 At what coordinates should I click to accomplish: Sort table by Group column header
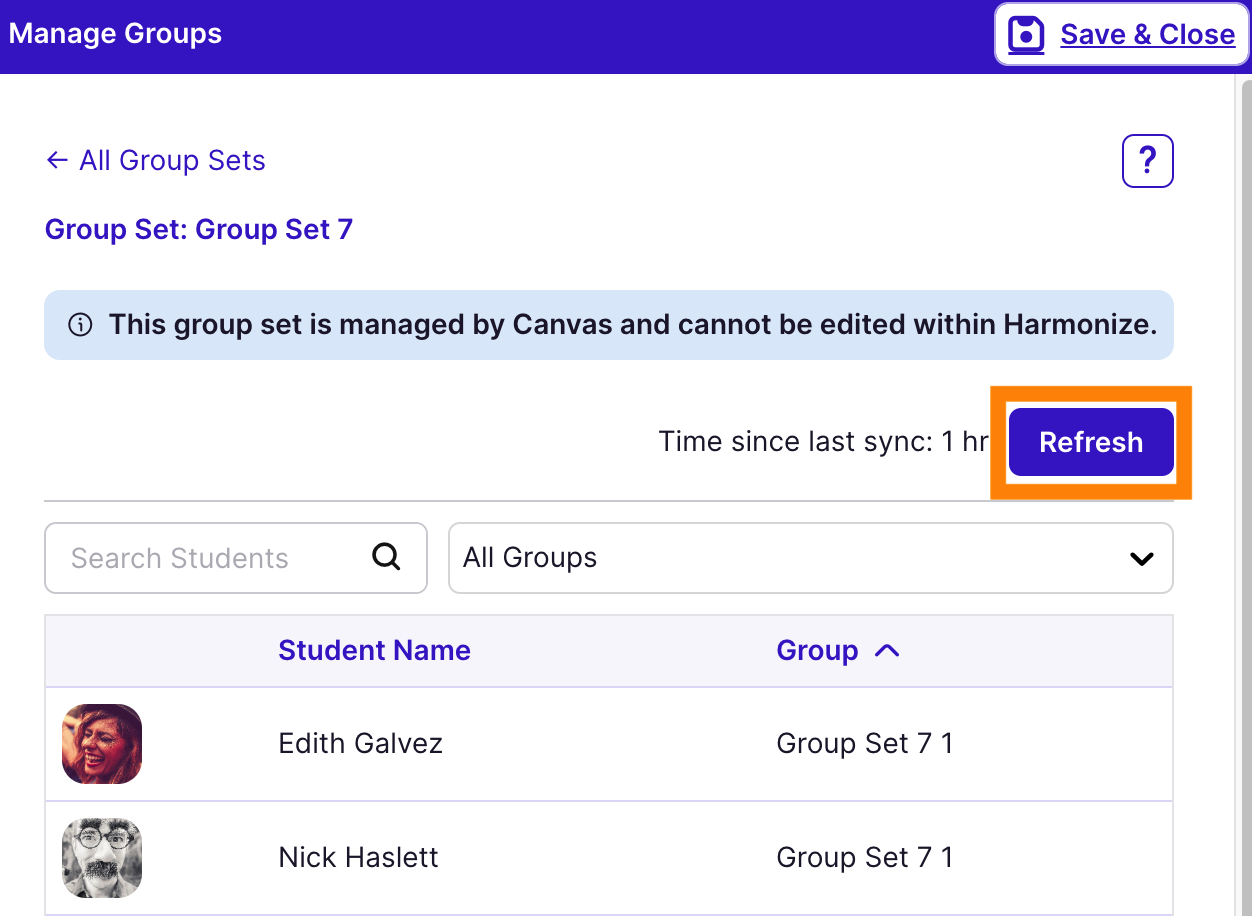[817, 651]
